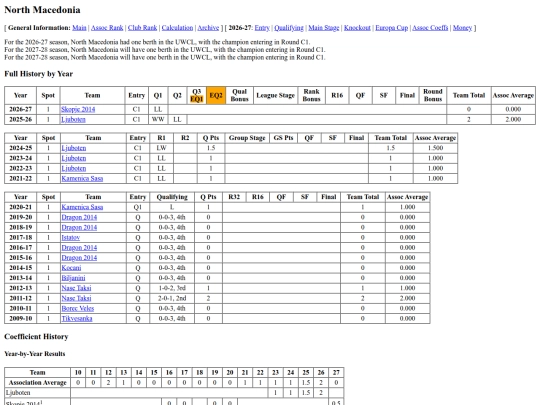The width and height of the screenshot is (540, 405).
Task: Open Dragon 2014 link in 2015-16 row
Action: [x=79, y=258]
